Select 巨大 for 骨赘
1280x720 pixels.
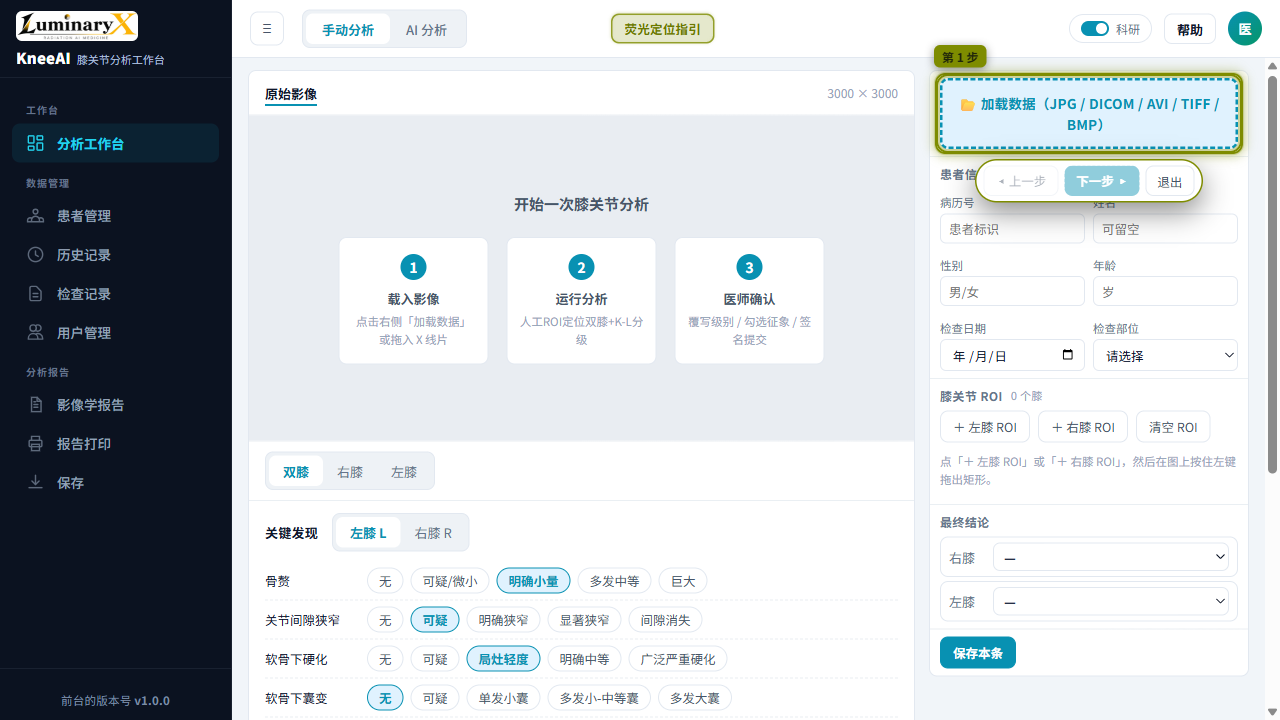pyautogui.click(x=683, y=581)
